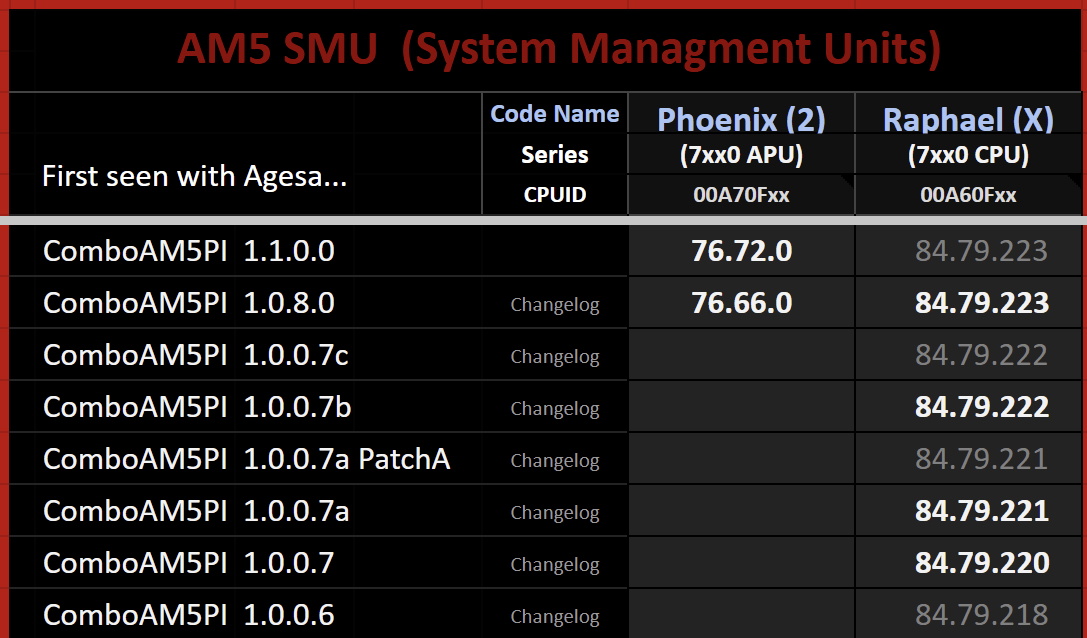Screen dimensions: 1087x638
Task: Open Changelog link for 1.0.0.7a PatchA
Action: click(555, 460)
